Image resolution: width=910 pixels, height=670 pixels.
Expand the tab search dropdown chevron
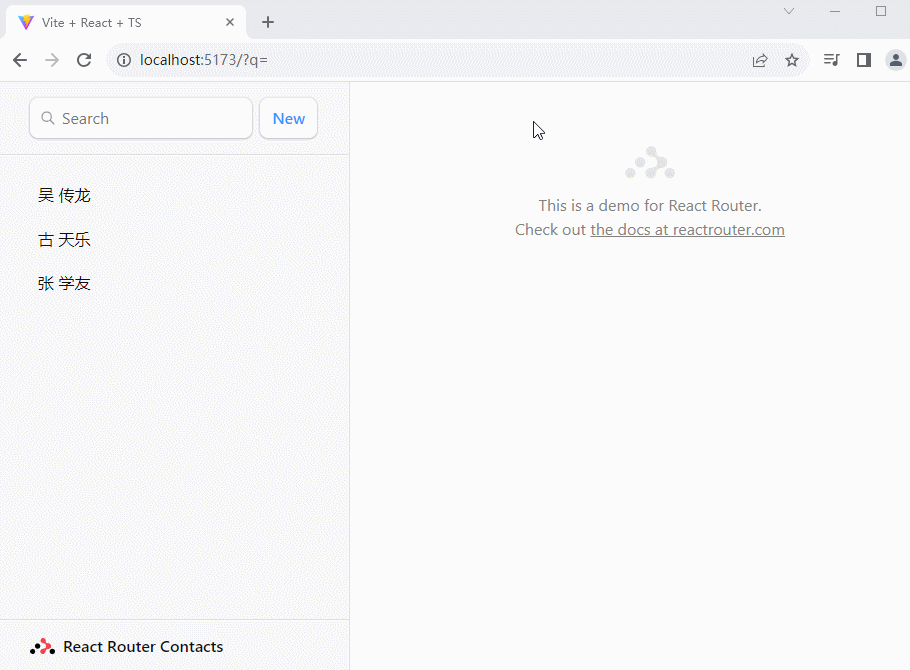click(789, 11)
